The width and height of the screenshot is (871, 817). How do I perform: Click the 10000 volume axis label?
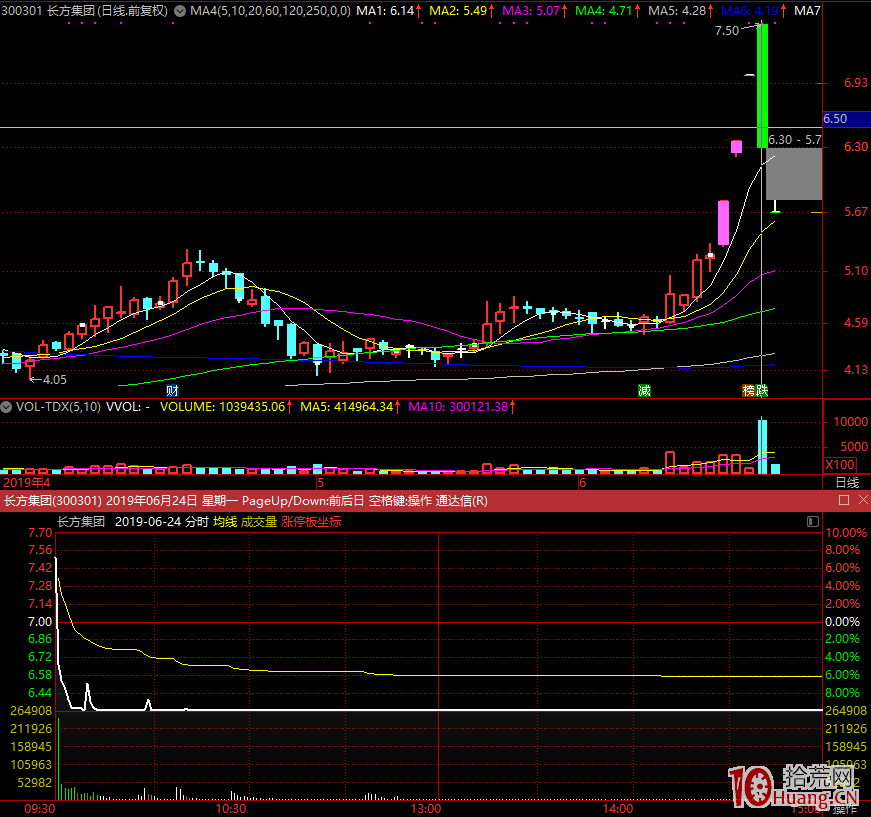tap(850, 422)
